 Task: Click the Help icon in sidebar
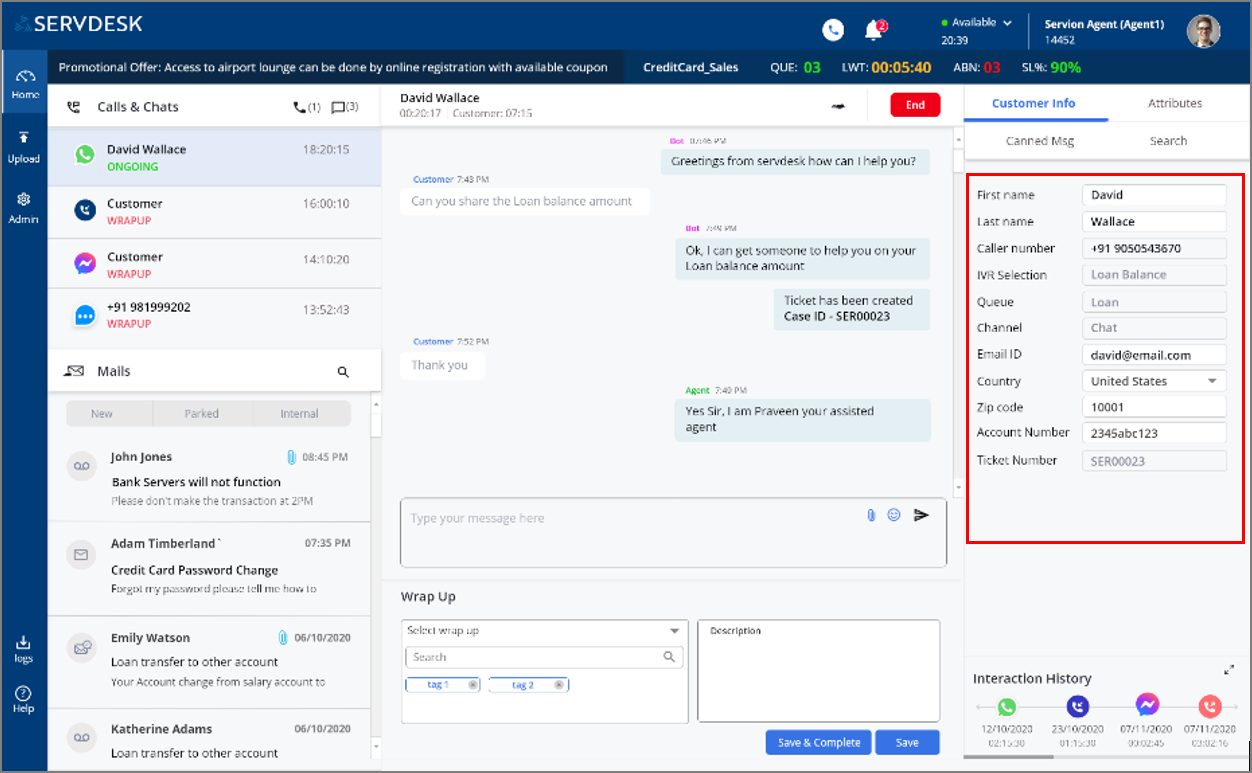coord(24,699)
